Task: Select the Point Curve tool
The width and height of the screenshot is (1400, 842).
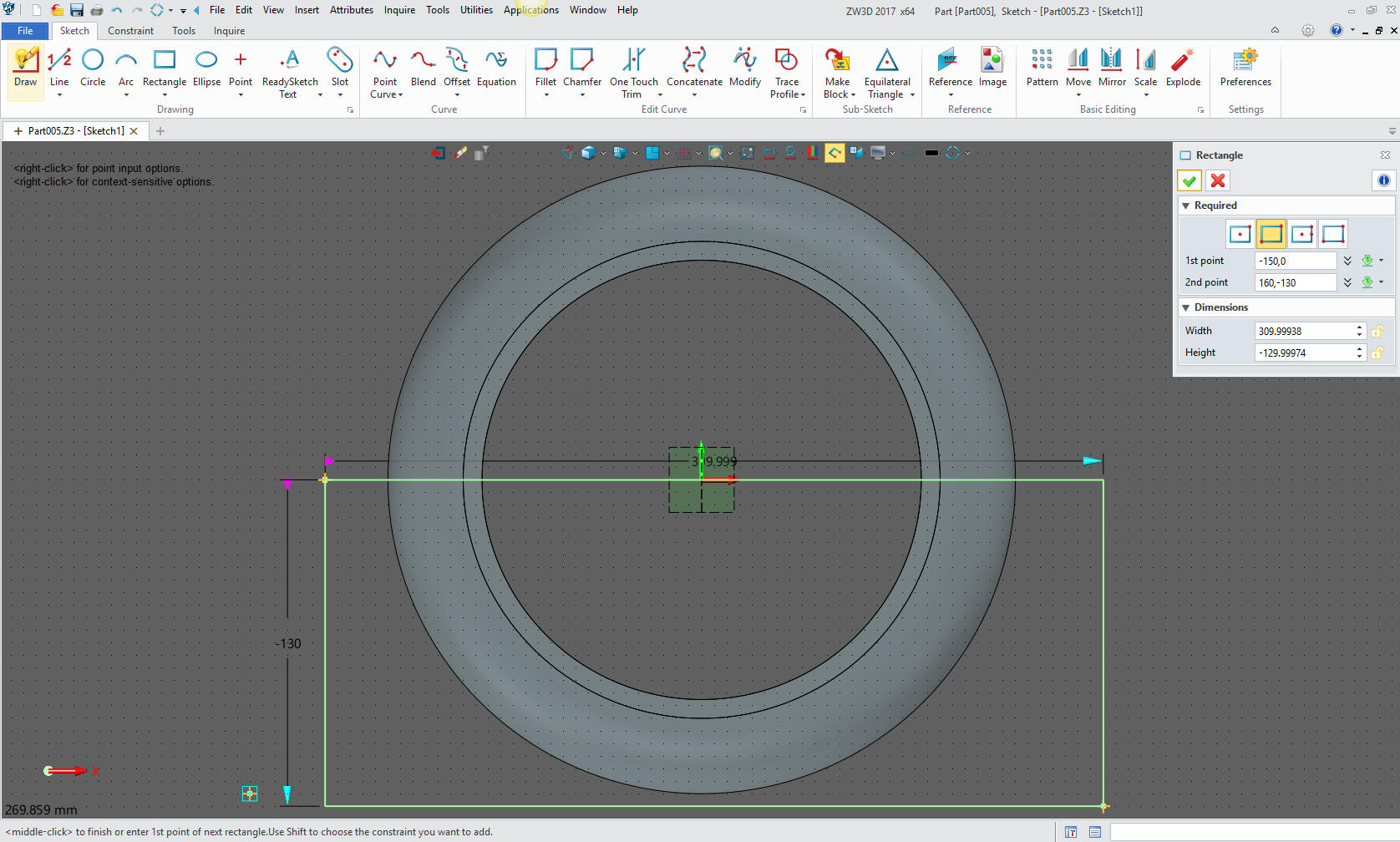Action: click(385, 73)
